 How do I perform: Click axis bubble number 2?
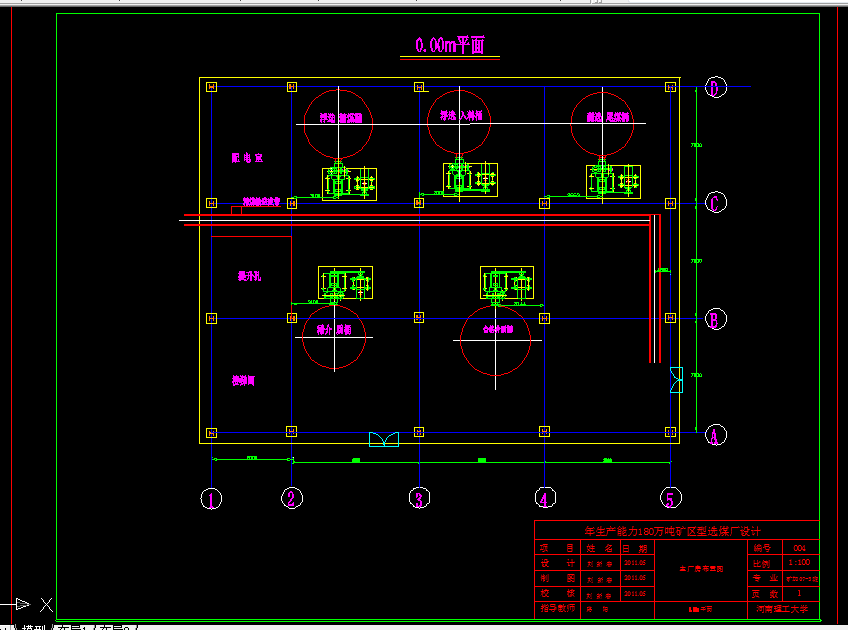(x=292, y=498)
